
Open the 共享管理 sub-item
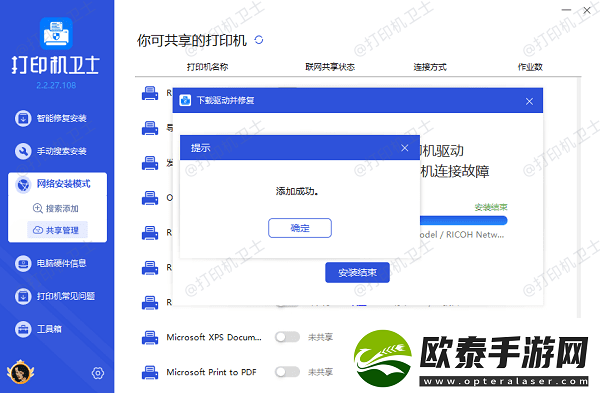pyautogui.click(x=57, y=230)
